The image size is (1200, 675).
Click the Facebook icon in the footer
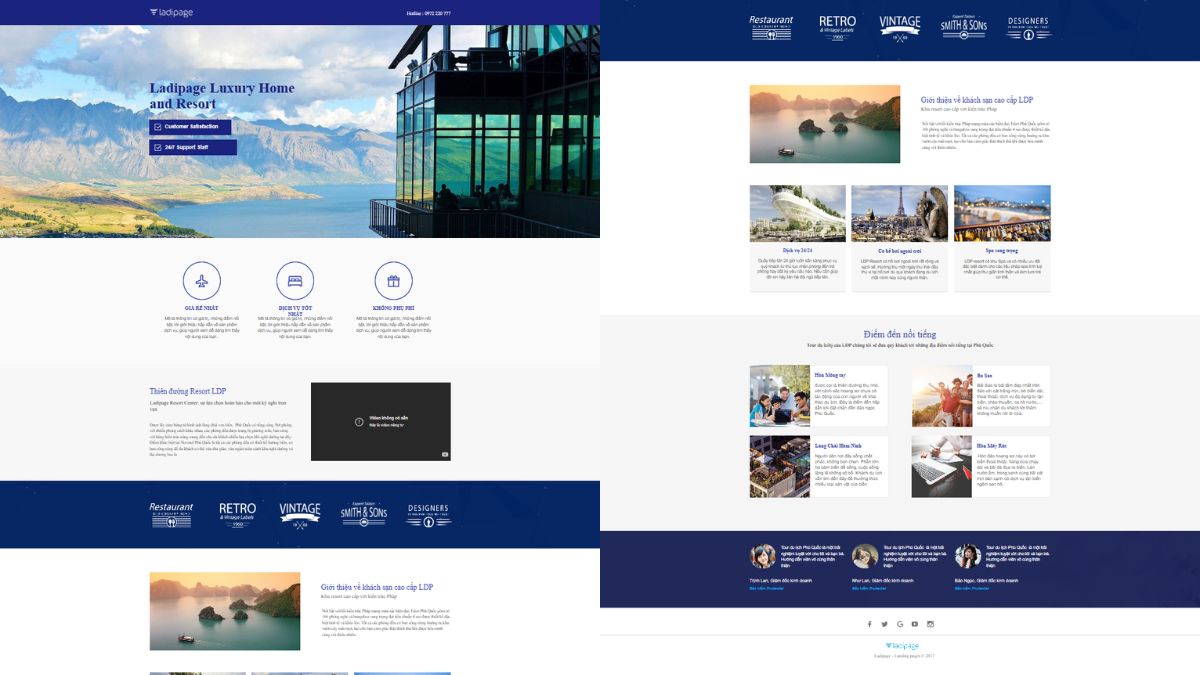pyautogui.click(x=869, y=623)
